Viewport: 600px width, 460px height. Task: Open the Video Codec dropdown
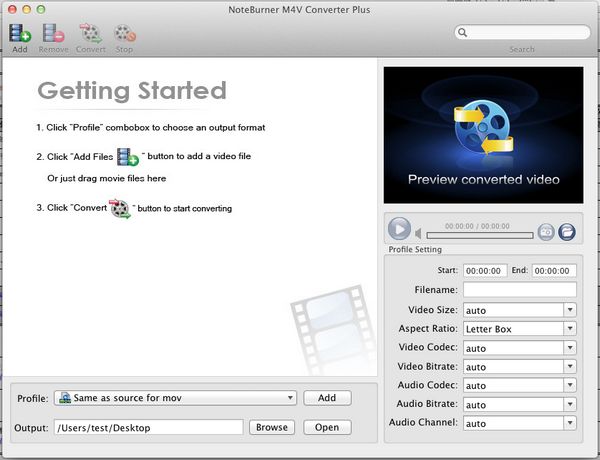520,347
